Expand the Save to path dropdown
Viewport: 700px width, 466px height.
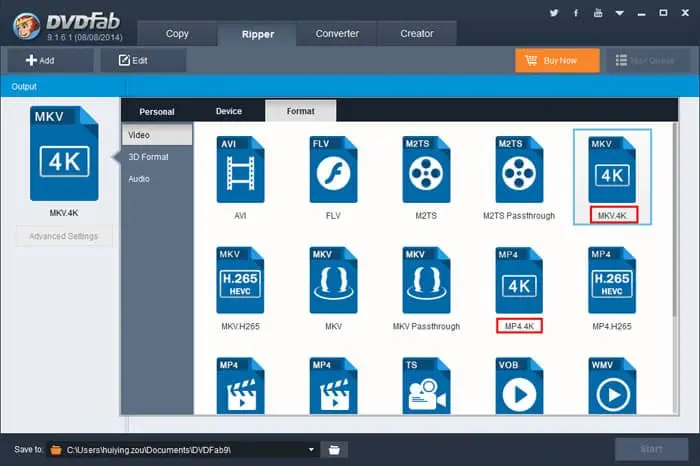pyautogui.click(x=311, y=449)
